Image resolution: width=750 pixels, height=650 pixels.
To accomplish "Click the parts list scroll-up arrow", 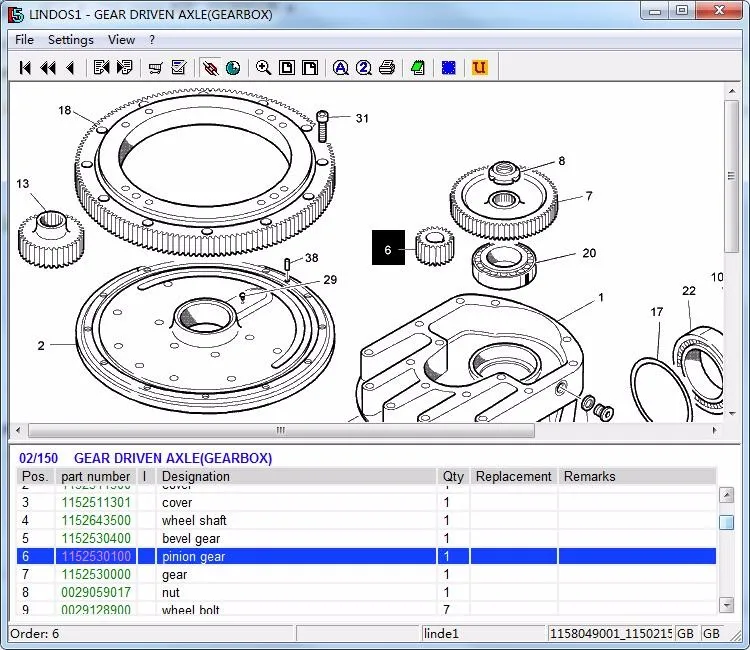I will pos(727,495).
